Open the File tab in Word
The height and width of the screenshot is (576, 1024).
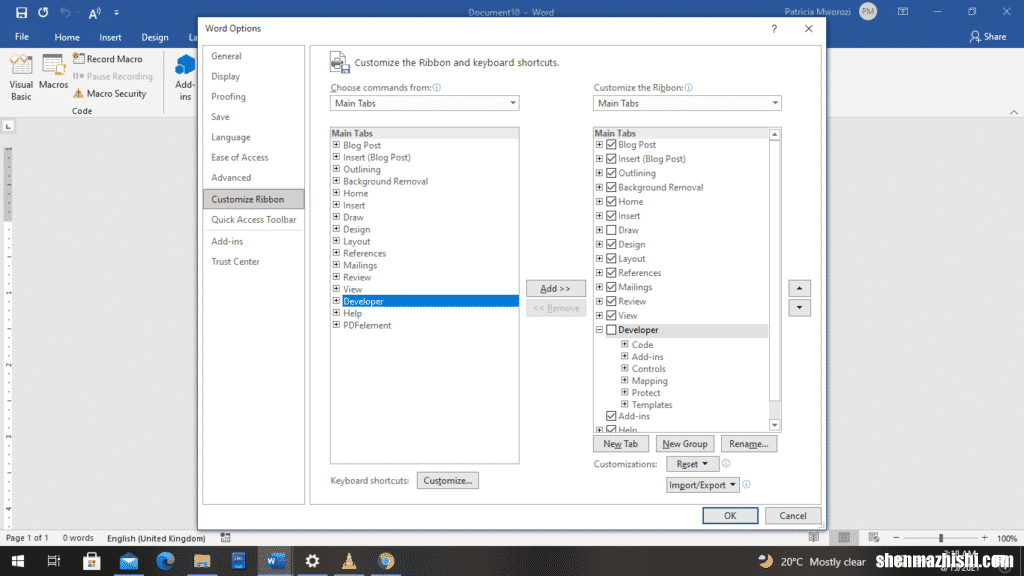(22, 37)
